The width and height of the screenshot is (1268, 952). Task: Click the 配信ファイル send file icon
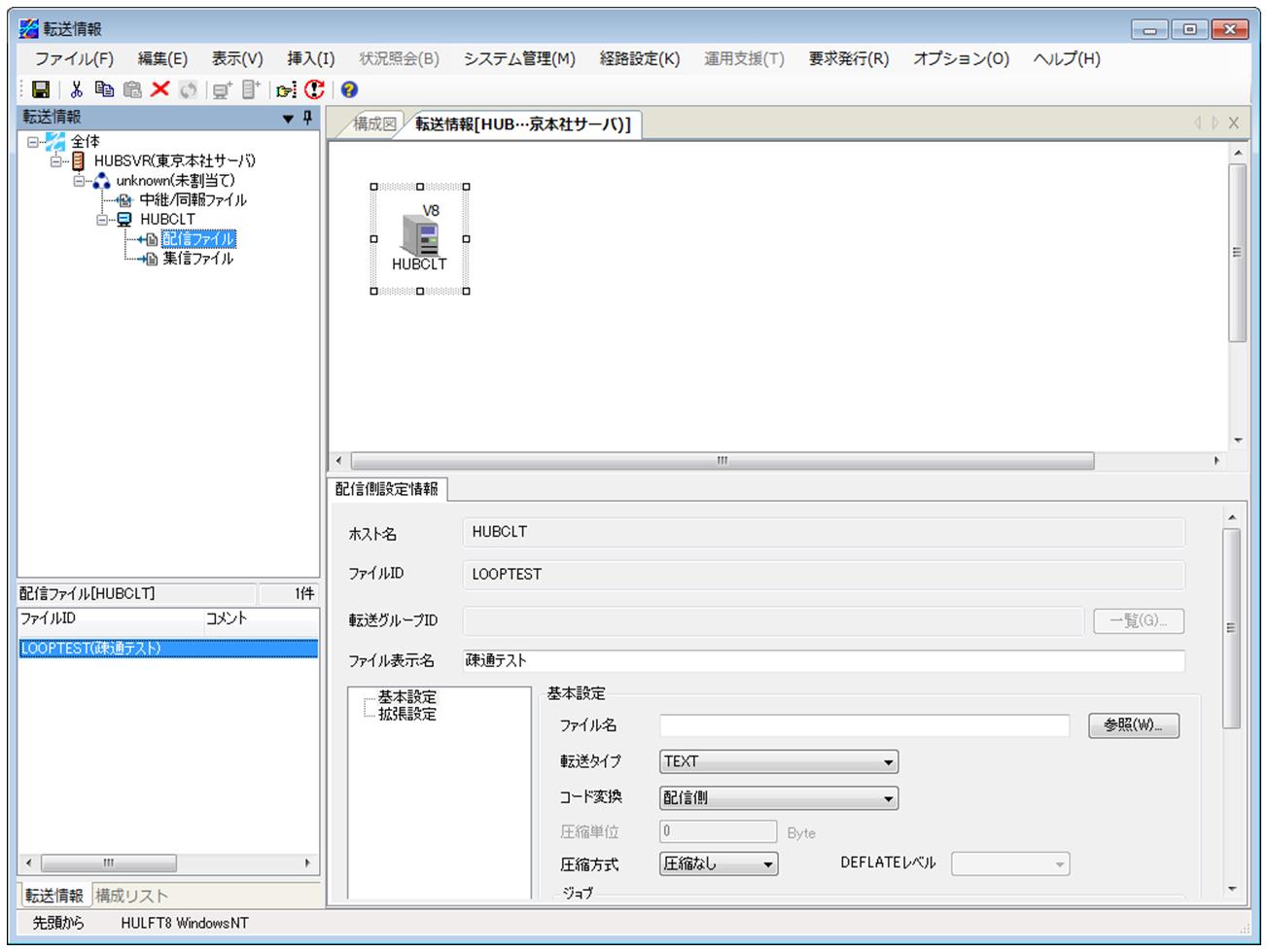pyautogui.click(x=150, y=239)
